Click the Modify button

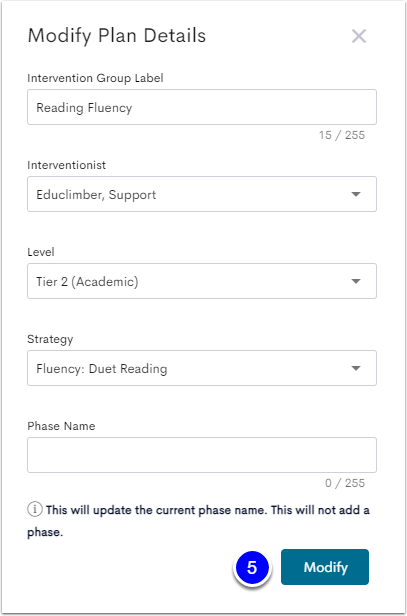coord(325,567)
